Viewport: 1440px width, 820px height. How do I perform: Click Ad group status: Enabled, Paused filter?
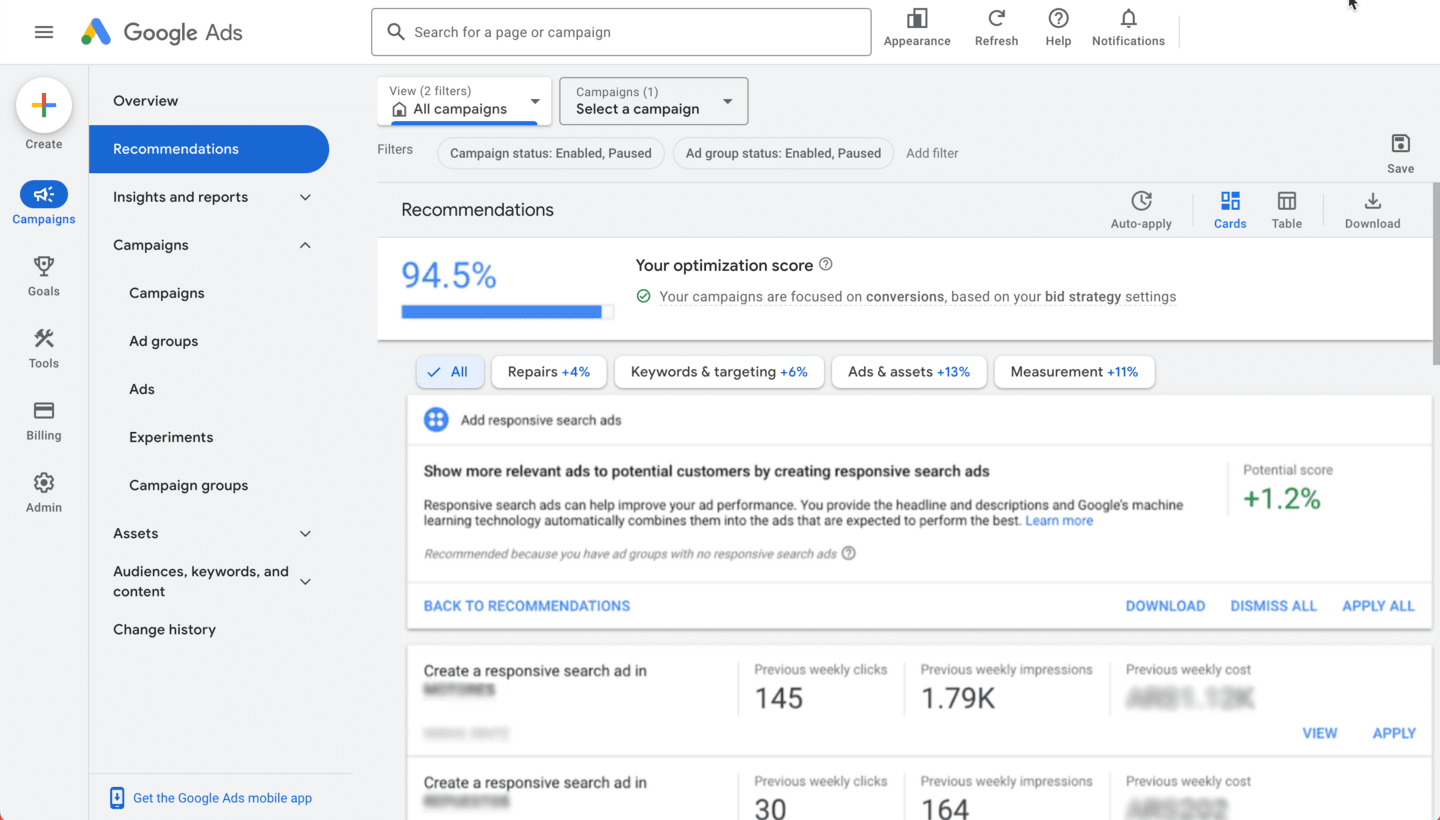point(784,153)
